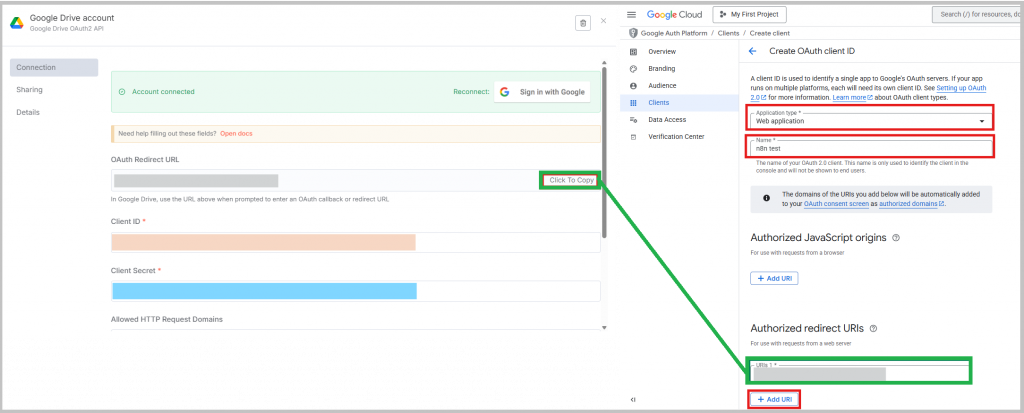
Task: Click Google Auth Platform breadcrumb
Action: tap(675, 33)
